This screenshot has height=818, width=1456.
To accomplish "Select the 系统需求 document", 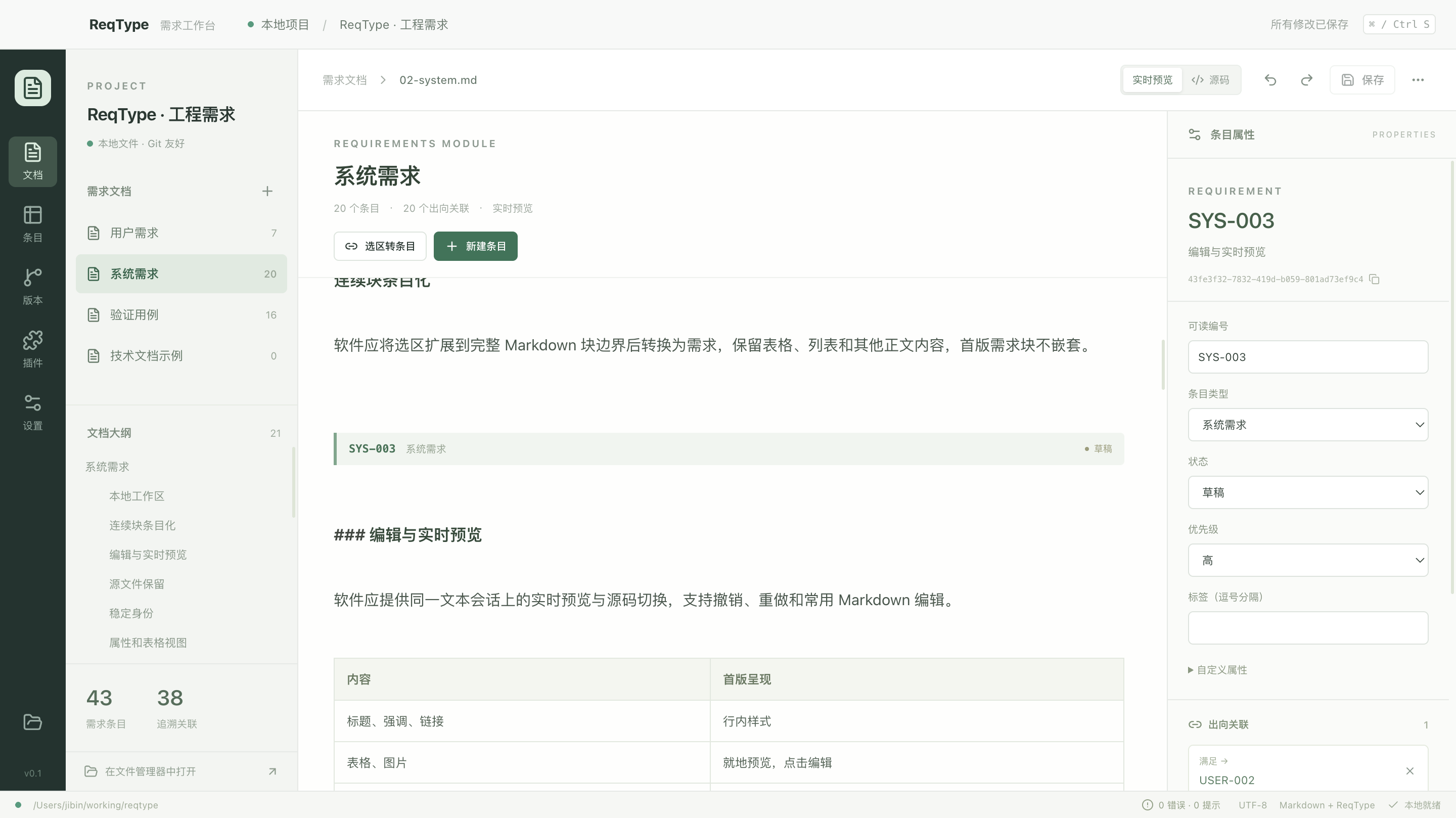I will [181, 274].
